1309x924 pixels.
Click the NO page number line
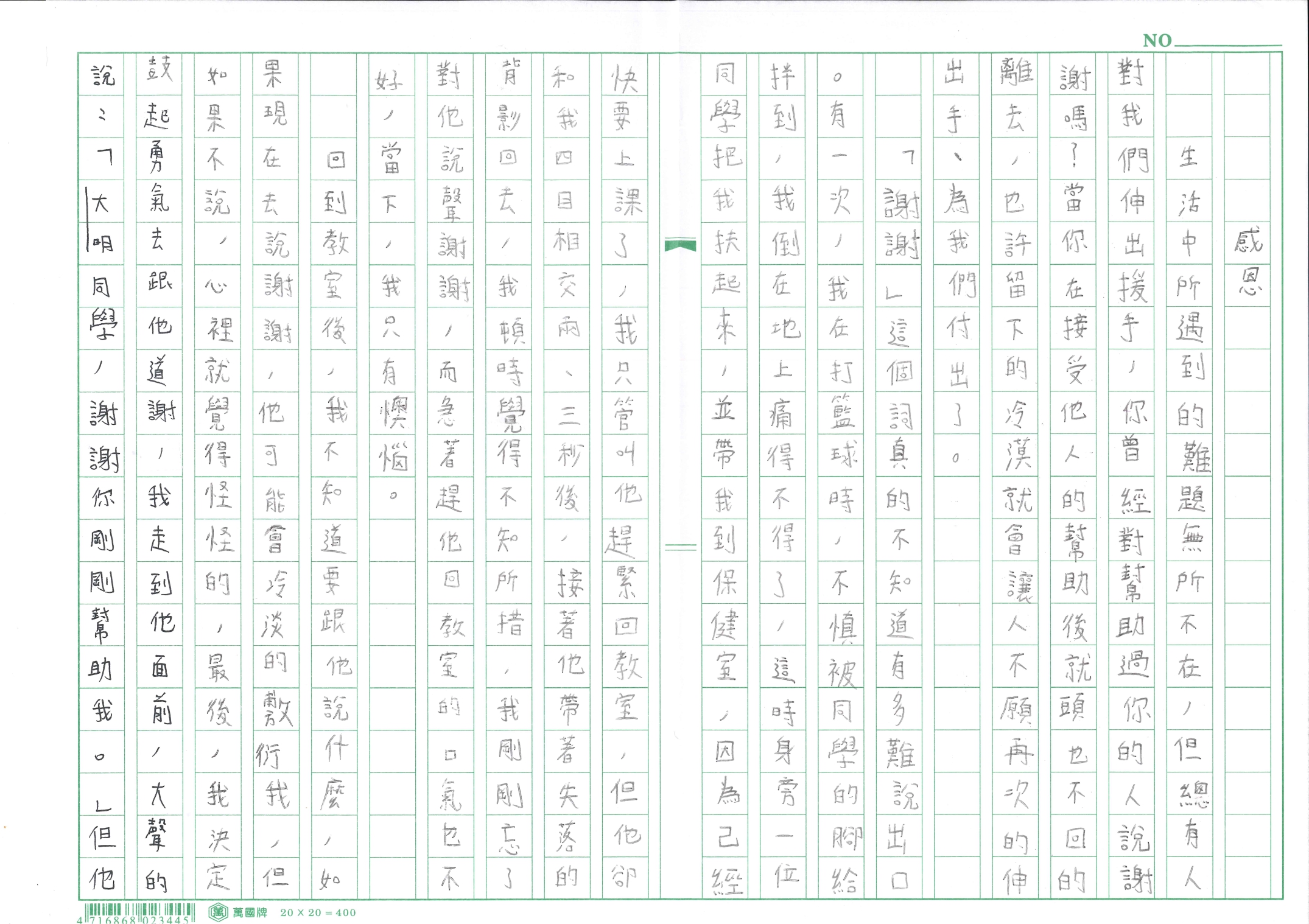click(x=1227, y=45)
